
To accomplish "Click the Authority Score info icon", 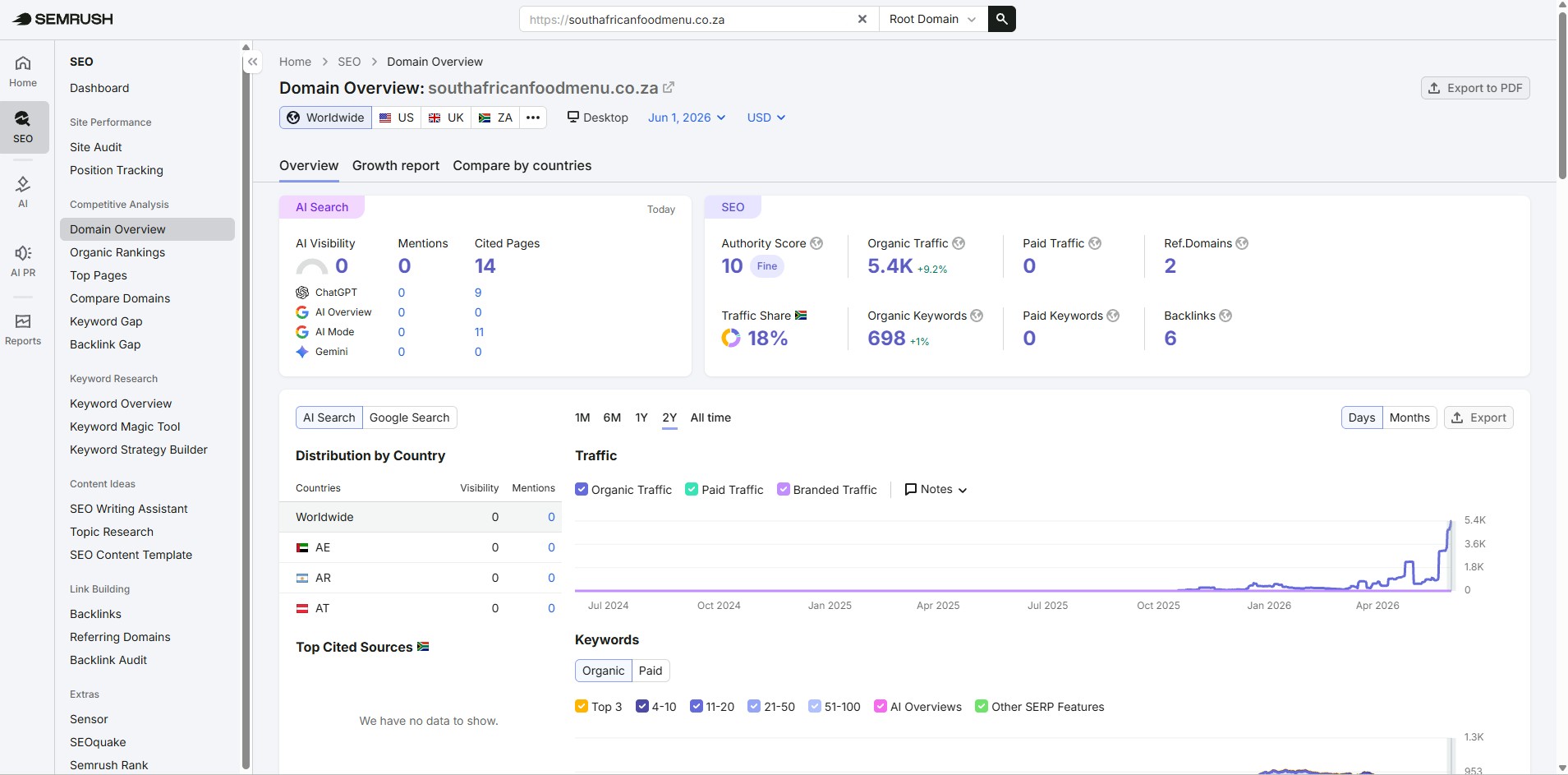I will pos(816,243).
